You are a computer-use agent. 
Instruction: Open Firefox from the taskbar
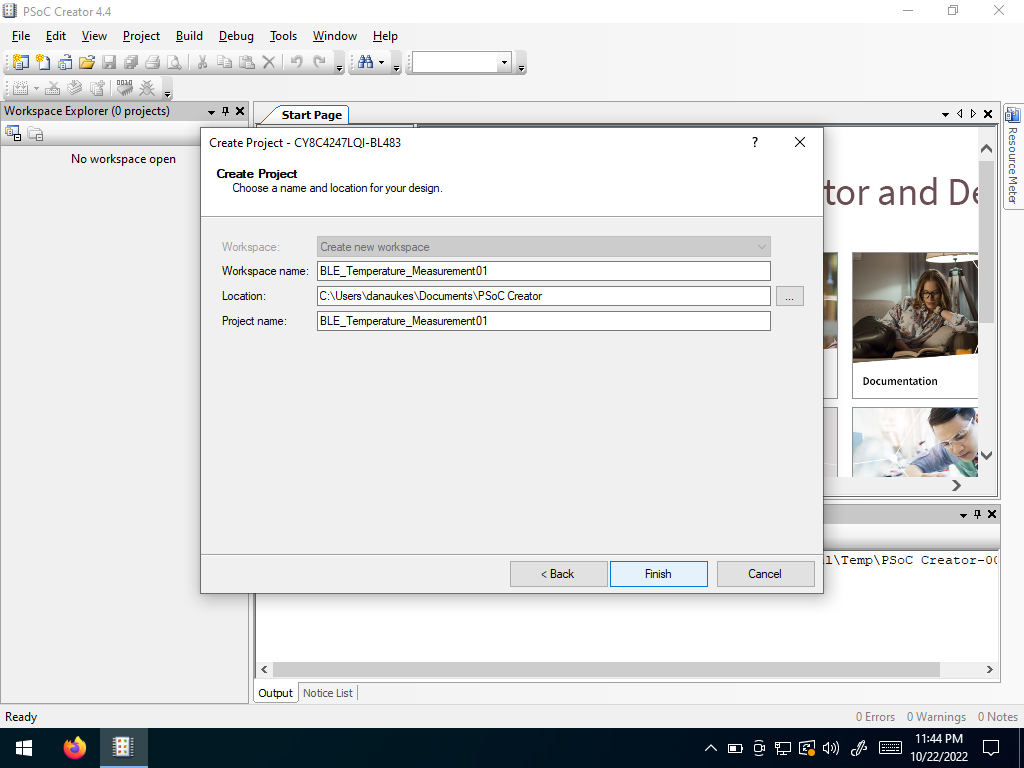pos(74,747)
